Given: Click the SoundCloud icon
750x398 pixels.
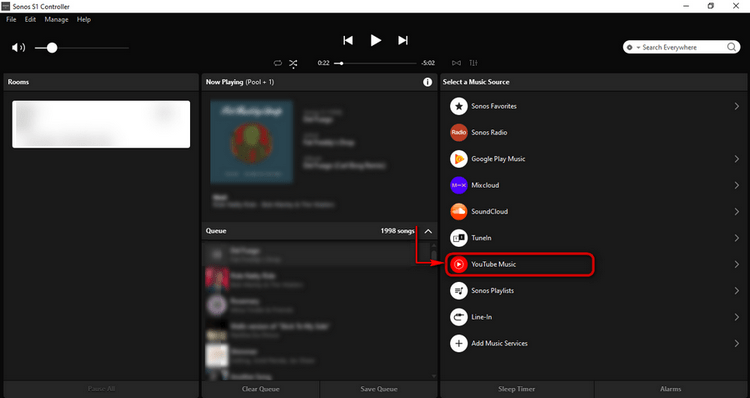Looking at the screenshot, I should pos(459,211).
